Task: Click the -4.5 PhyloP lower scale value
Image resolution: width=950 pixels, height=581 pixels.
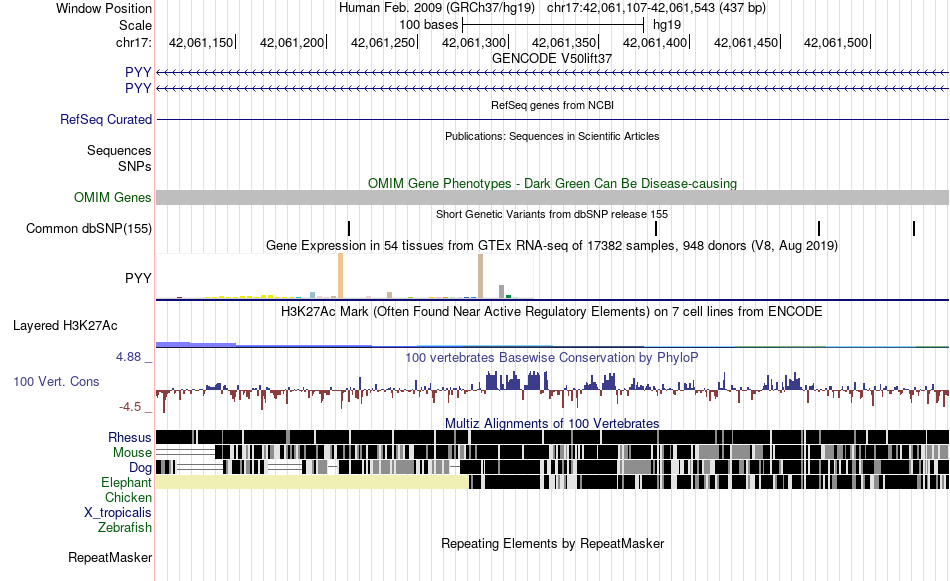Action: [130, 407]
